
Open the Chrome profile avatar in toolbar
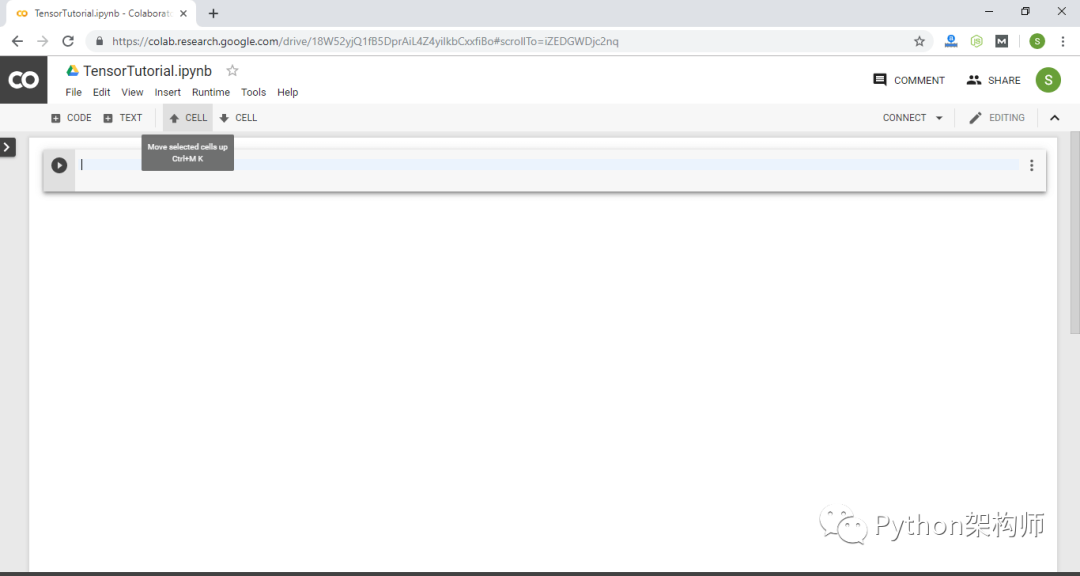coord(1037,41)
